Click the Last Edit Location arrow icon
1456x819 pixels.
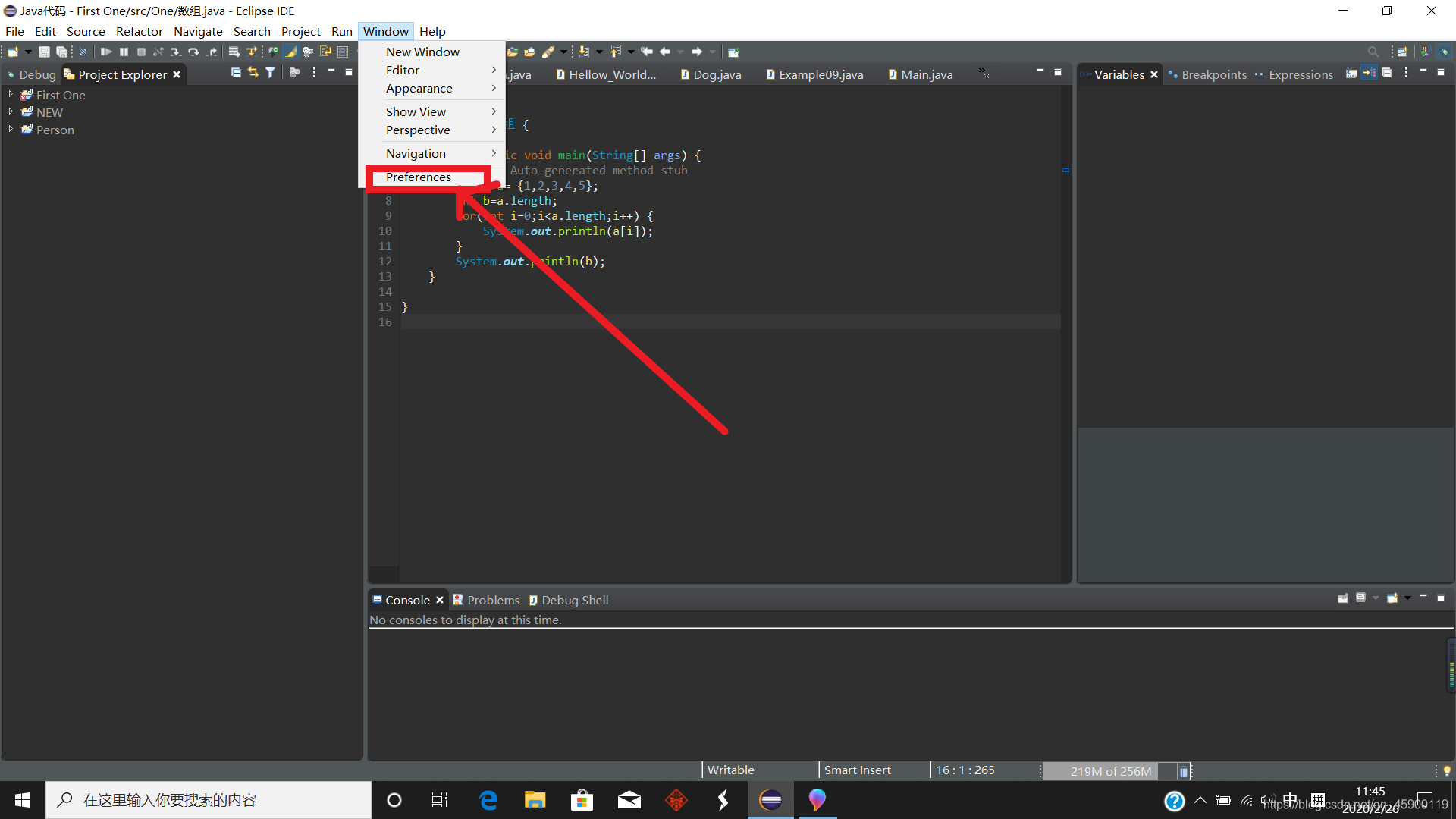click(647, 52)
